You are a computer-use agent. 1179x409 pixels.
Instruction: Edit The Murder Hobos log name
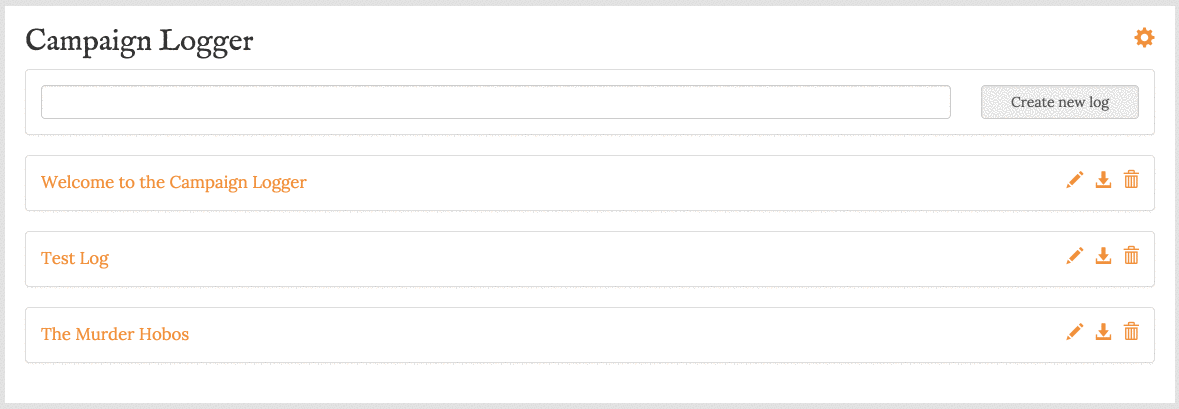(x=1075, y=332)
